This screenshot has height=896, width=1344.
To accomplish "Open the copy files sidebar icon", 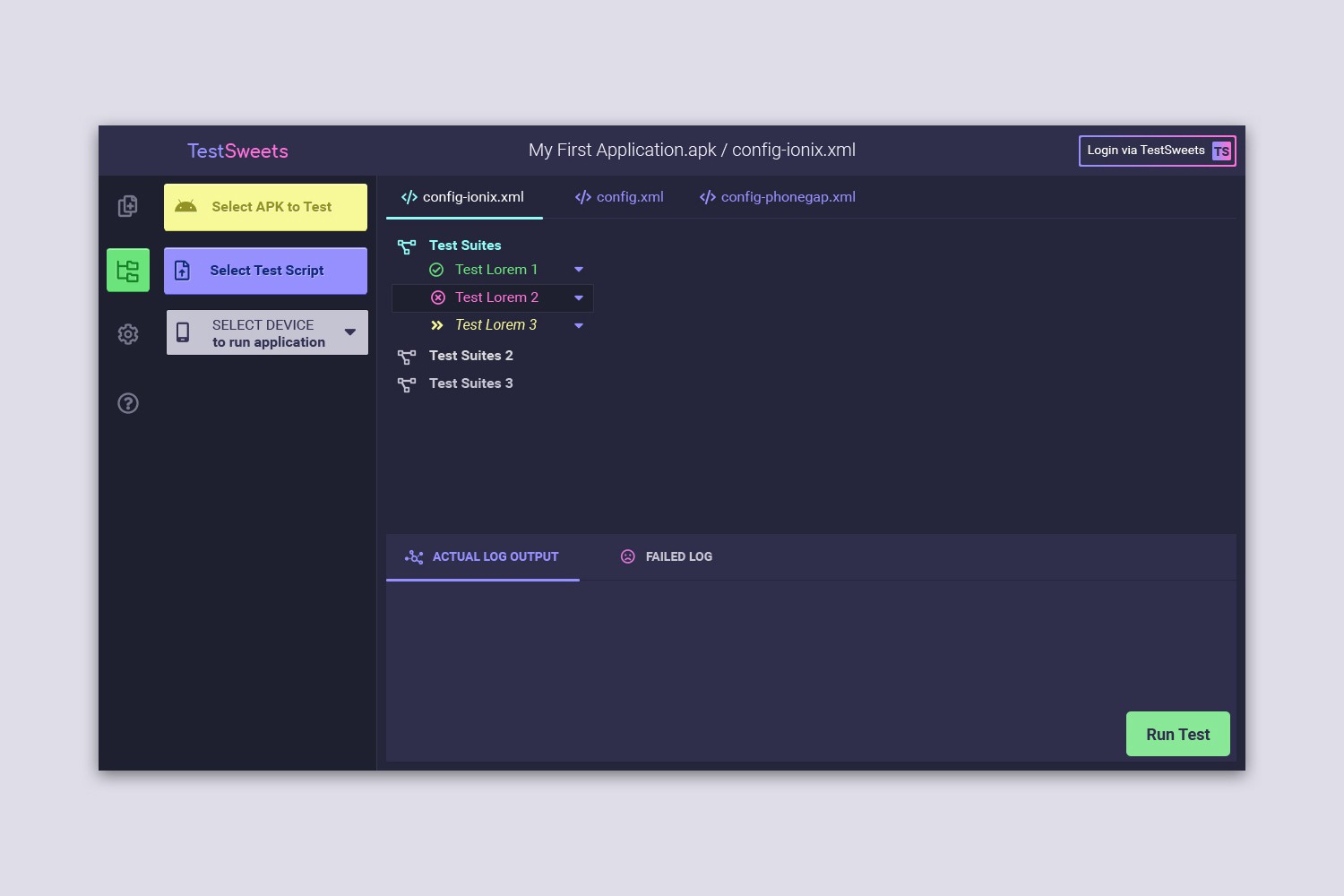I will [x=128, y=206].
